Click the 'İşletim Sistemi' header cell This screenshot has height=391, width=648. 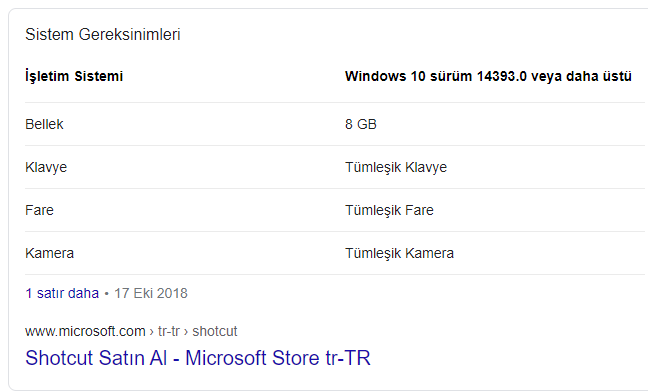point(74,76)
